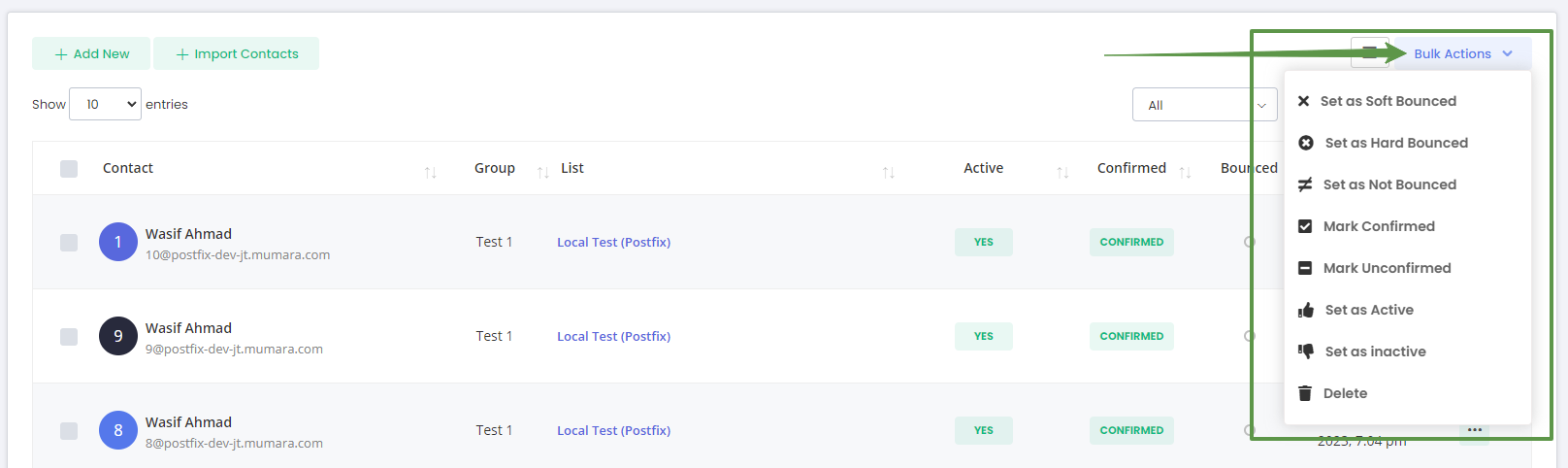The width and height of the screenshot is (1568, 468).
Task: Click Wasif Ahmad name in row 8
Action: click(188, 422)
